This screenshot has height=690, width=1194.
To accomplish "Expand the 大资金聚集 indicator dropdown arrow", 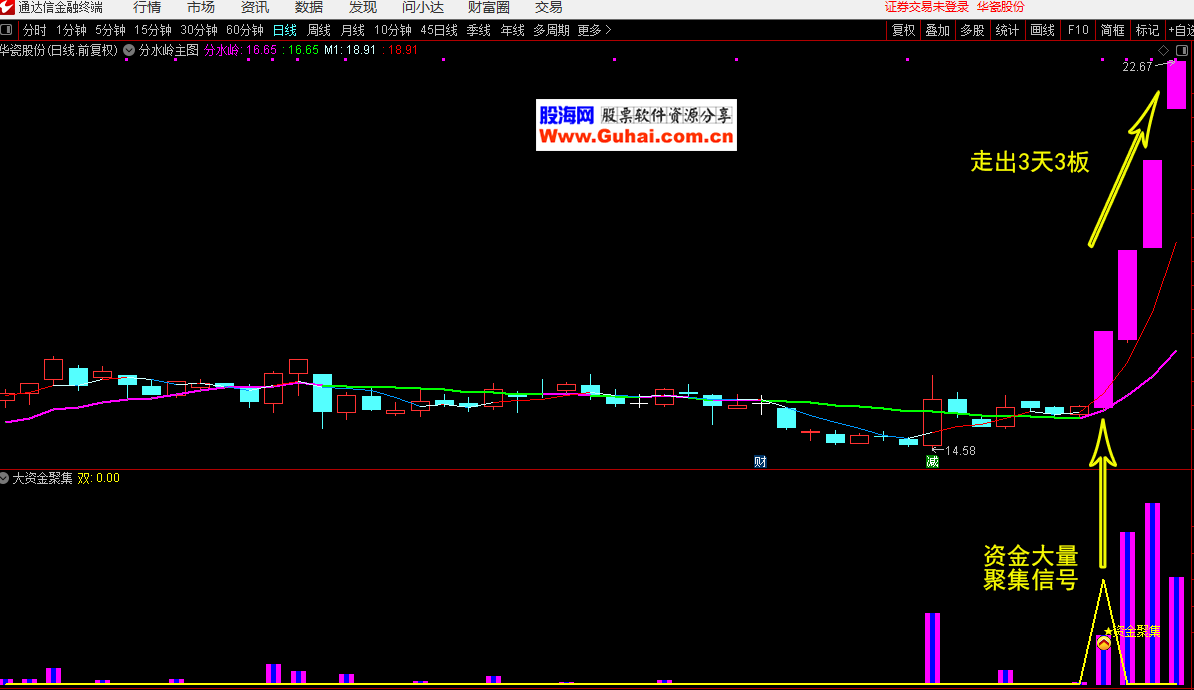I will 5,478.
